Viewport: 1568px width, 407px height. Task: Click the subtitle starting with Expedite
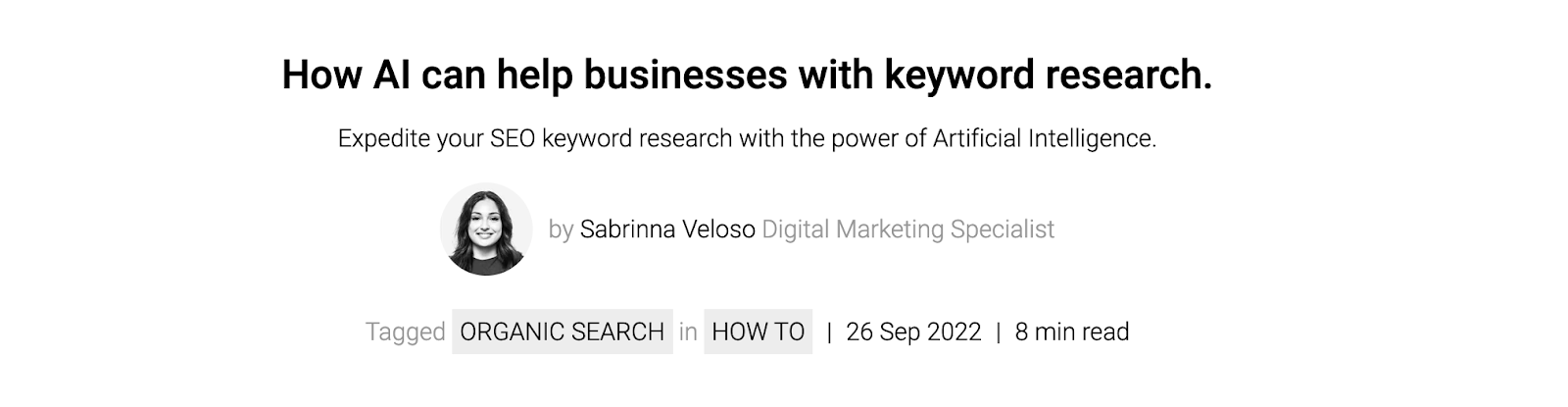click(747, 139)
